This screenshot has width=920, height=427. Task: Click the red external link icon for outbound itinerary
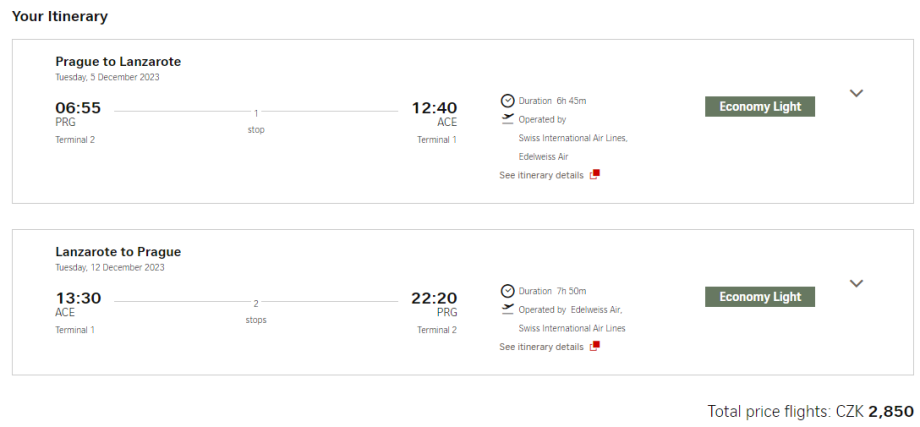pos(594,175)
